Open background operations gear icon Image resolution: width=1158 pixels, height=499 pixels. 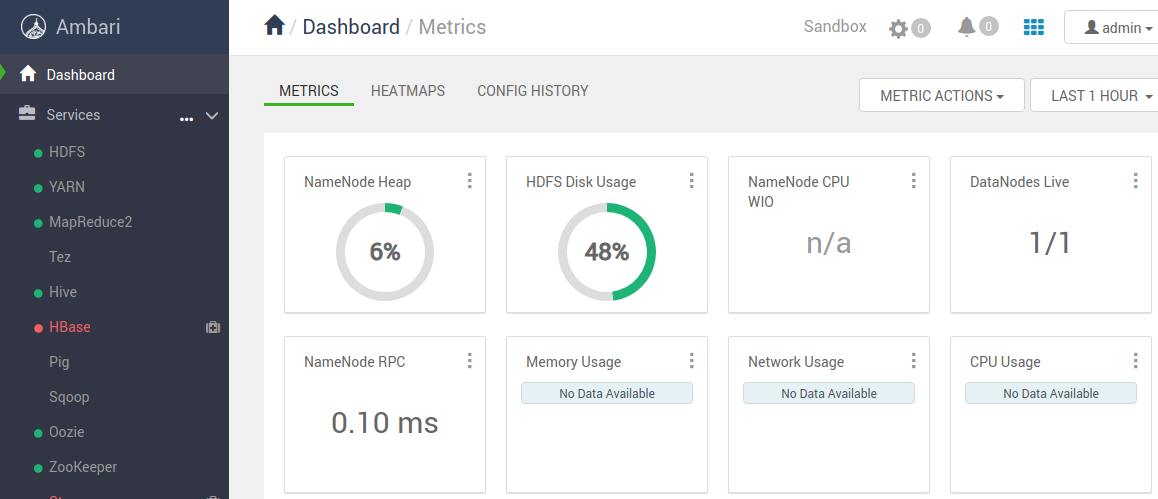pos(898,29)
